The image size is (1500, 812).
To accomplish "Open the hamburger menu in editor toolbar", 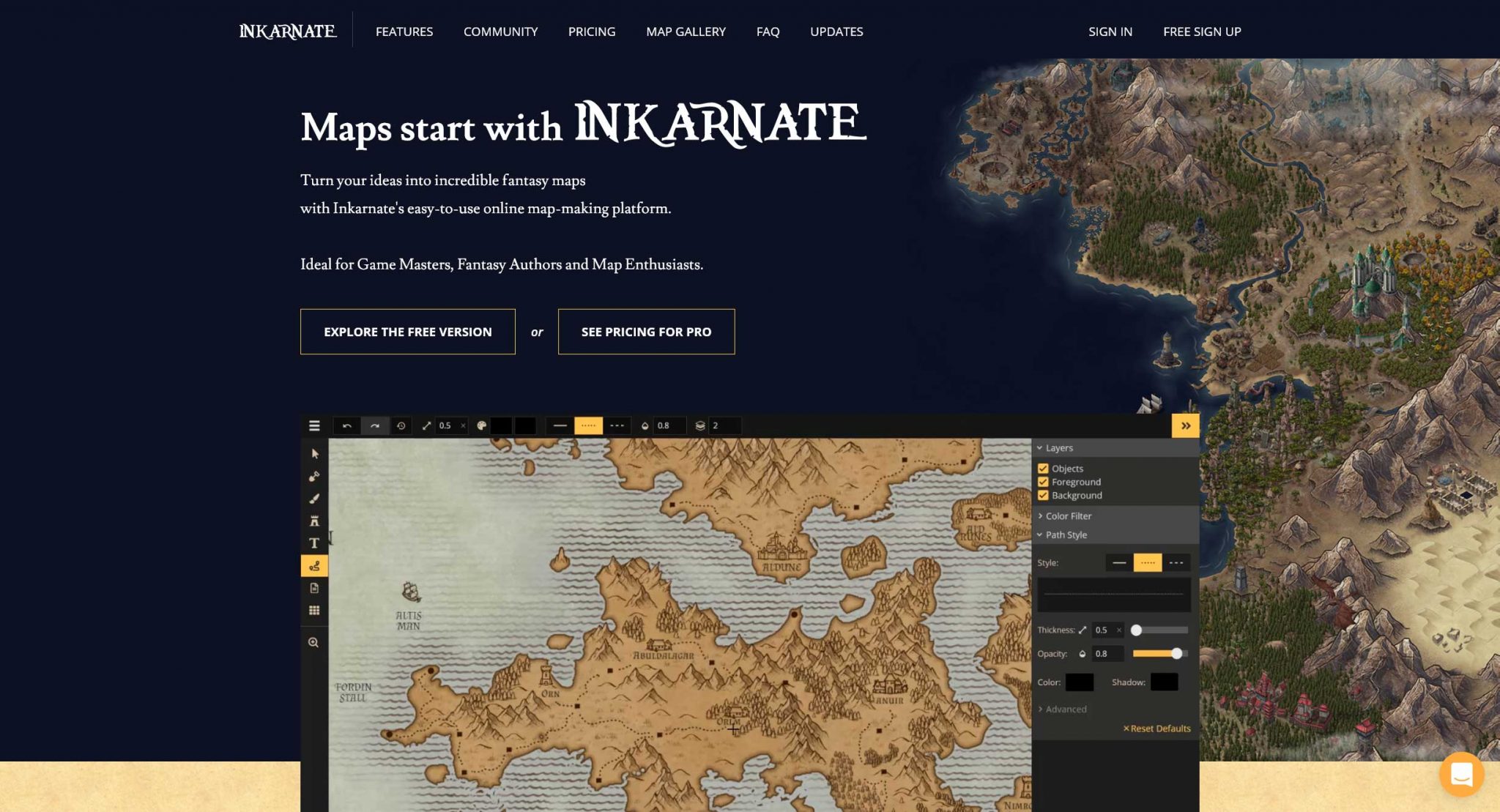I will click(x=314, y=425).
